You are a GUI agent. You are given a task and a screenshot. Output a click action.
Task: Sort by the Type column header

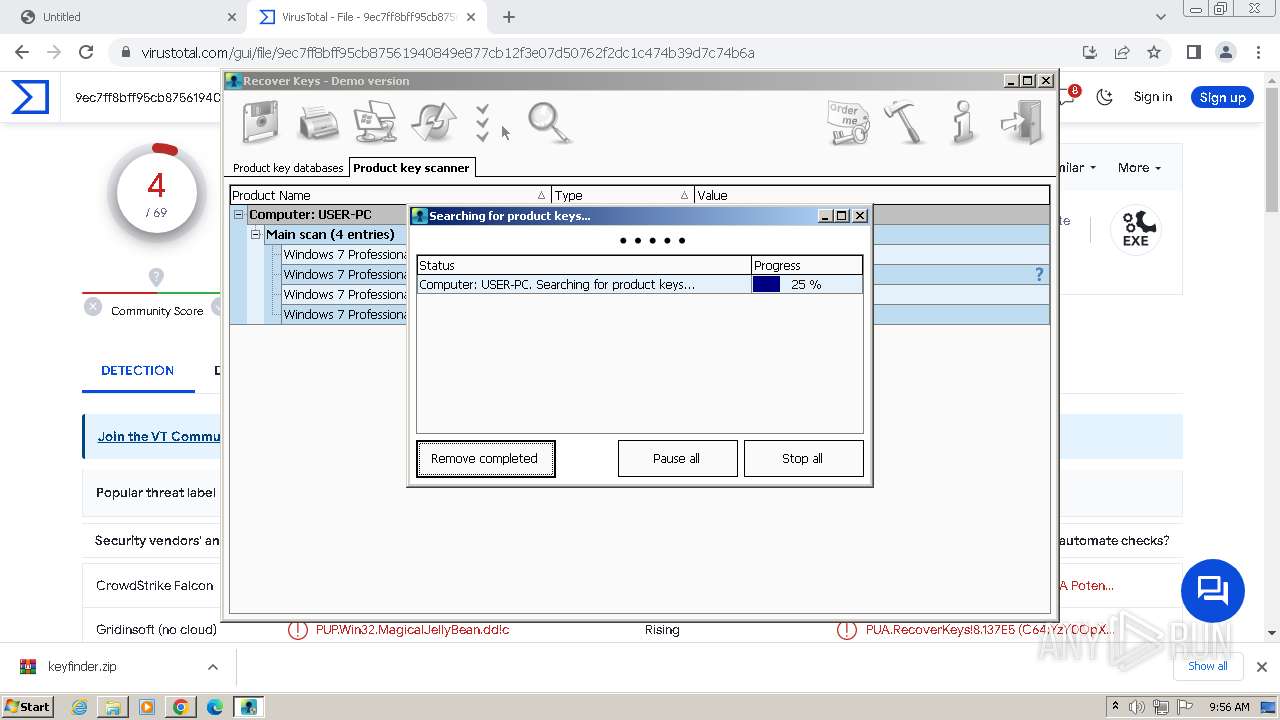pyautogui.click(x=622, y=195)
